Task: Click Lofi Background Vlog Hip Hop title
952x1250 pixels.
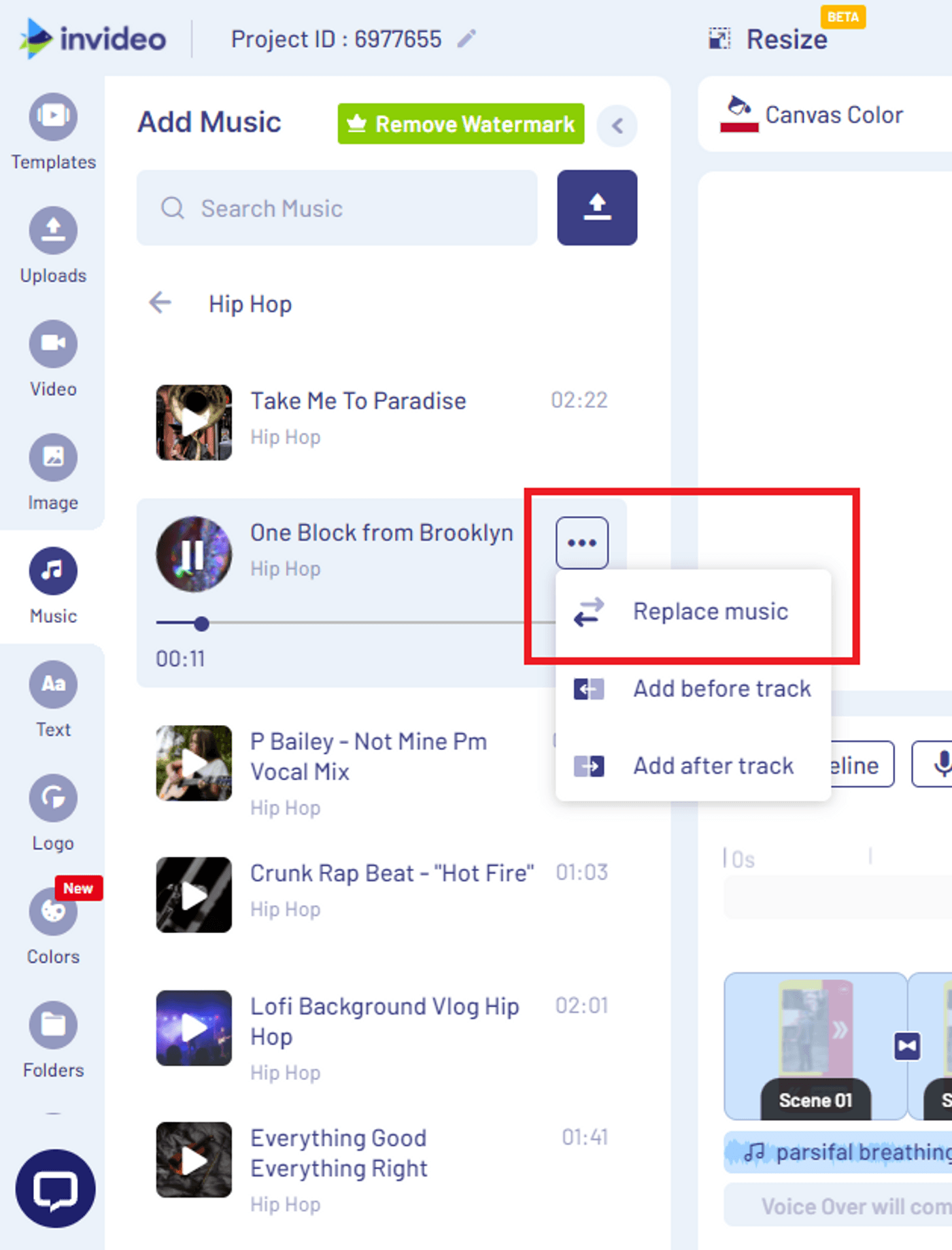Action: pyautogui.click(x=385, y=1021)
